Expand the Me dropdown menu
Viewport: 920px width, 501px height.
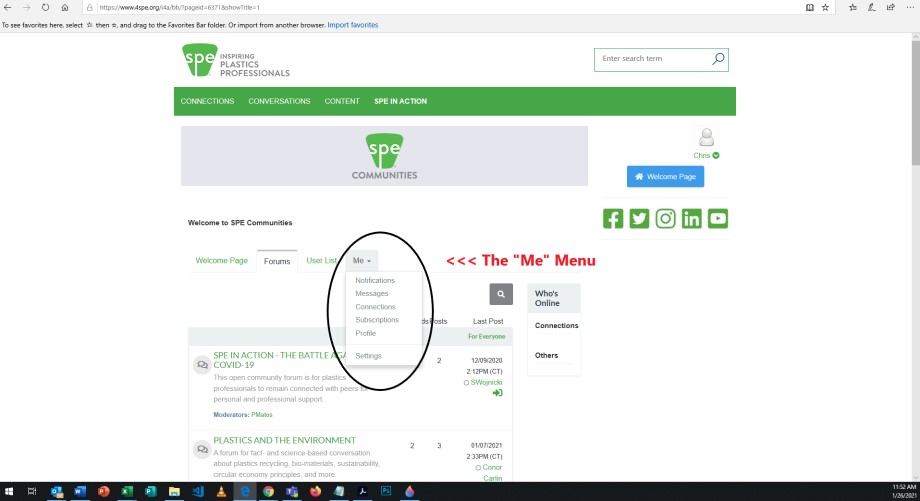tap(361, 260)
